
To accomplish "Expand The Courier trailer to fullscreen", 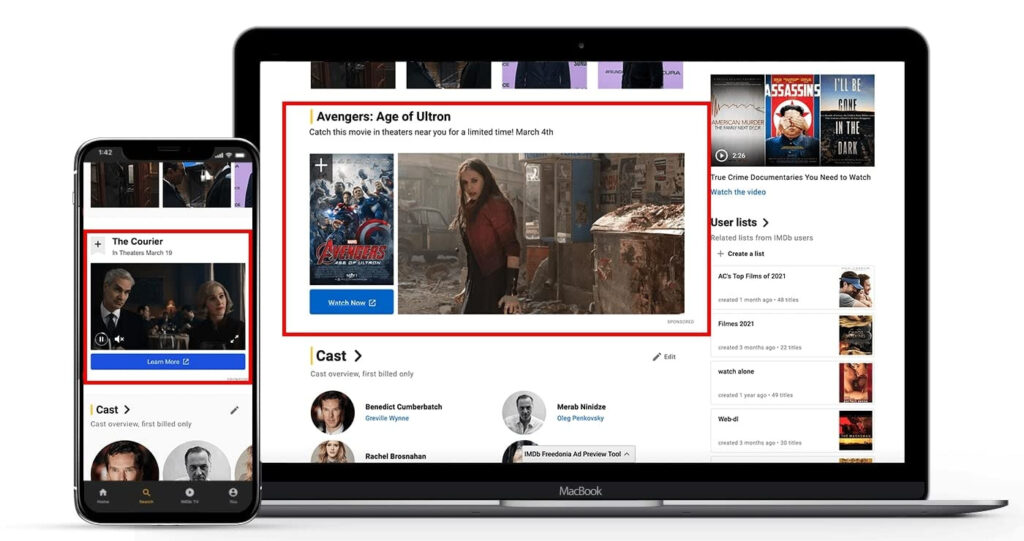I will (234, 339).
